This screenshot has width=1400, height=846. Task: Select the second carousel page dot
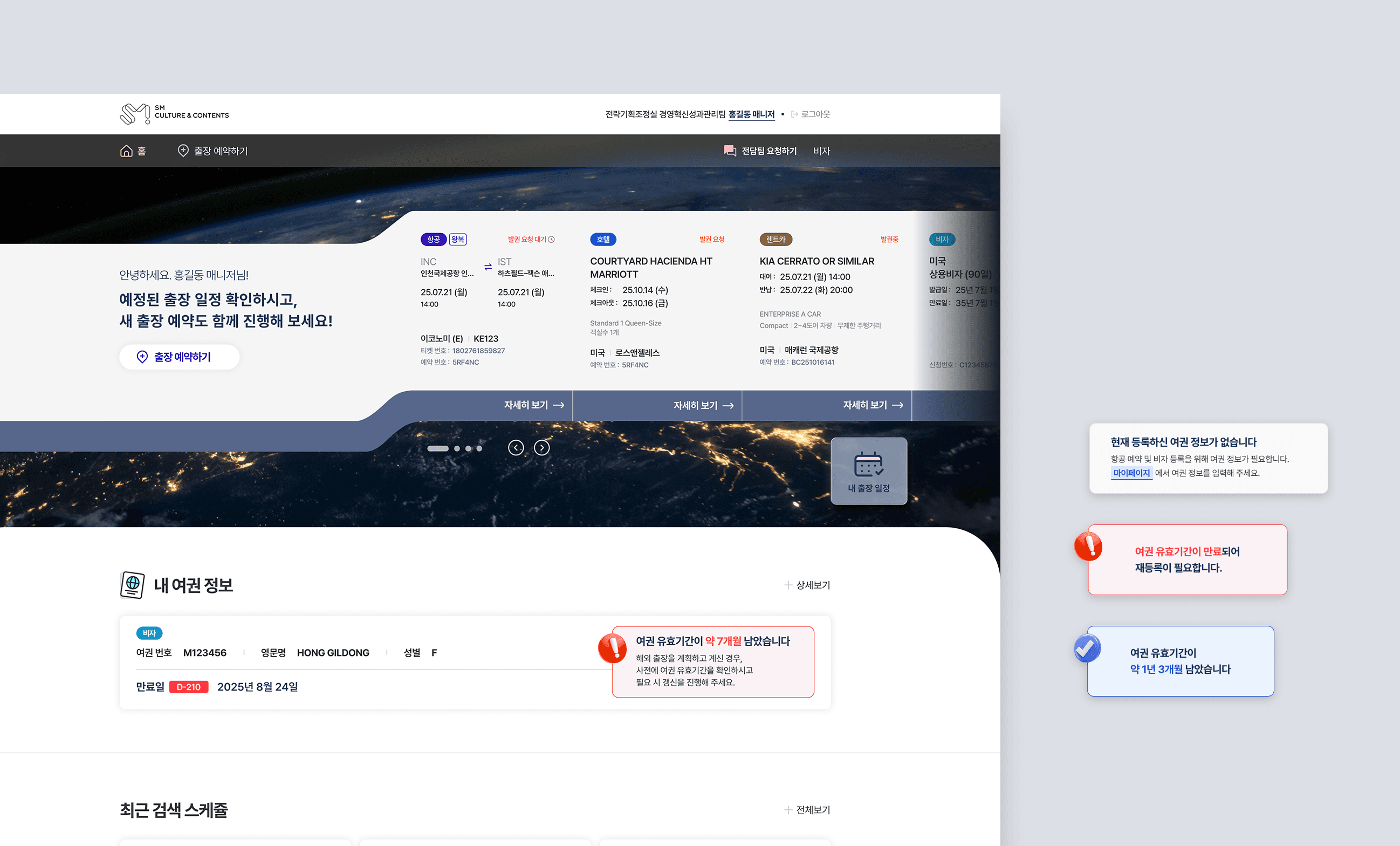[457, 448]
